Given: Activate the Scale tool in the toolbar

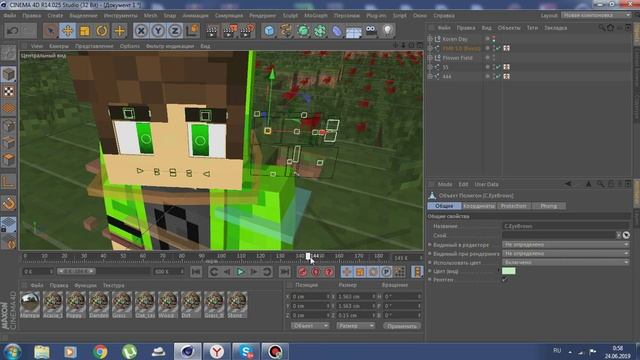Looking at the screenshot, I should pyautogui.click(x=85, y=31).
